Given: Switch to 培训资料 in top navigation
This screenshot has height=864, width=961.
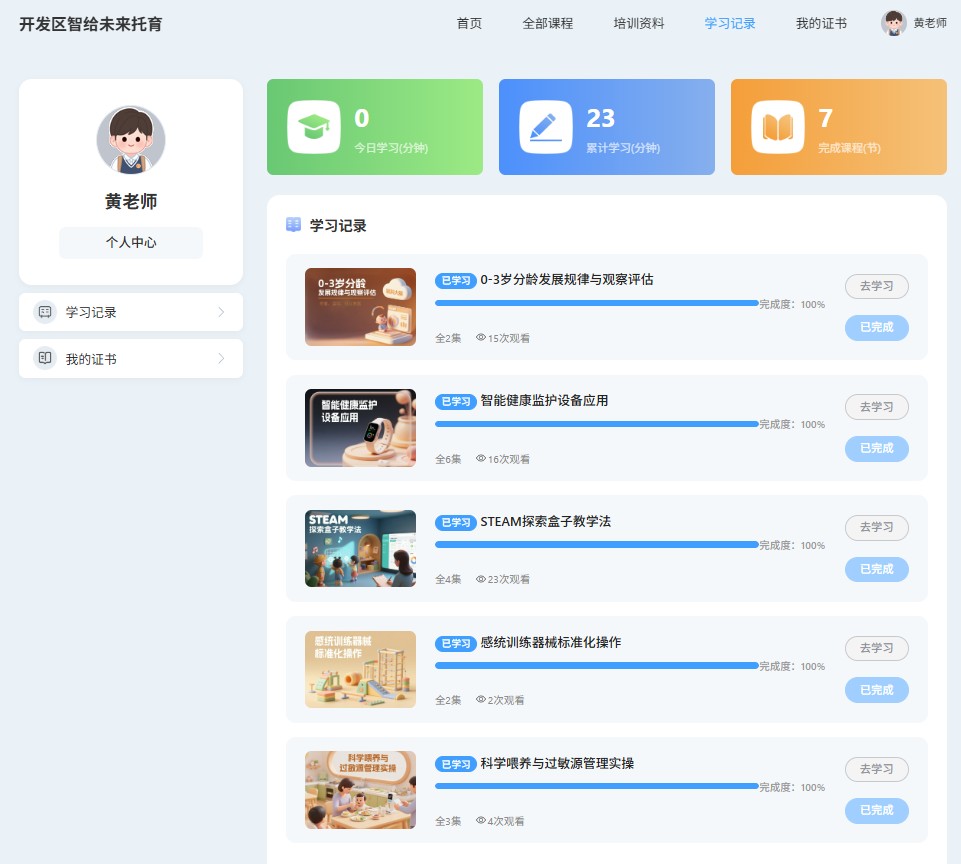Looking at the screenshot, I should [x=639, y=23].
